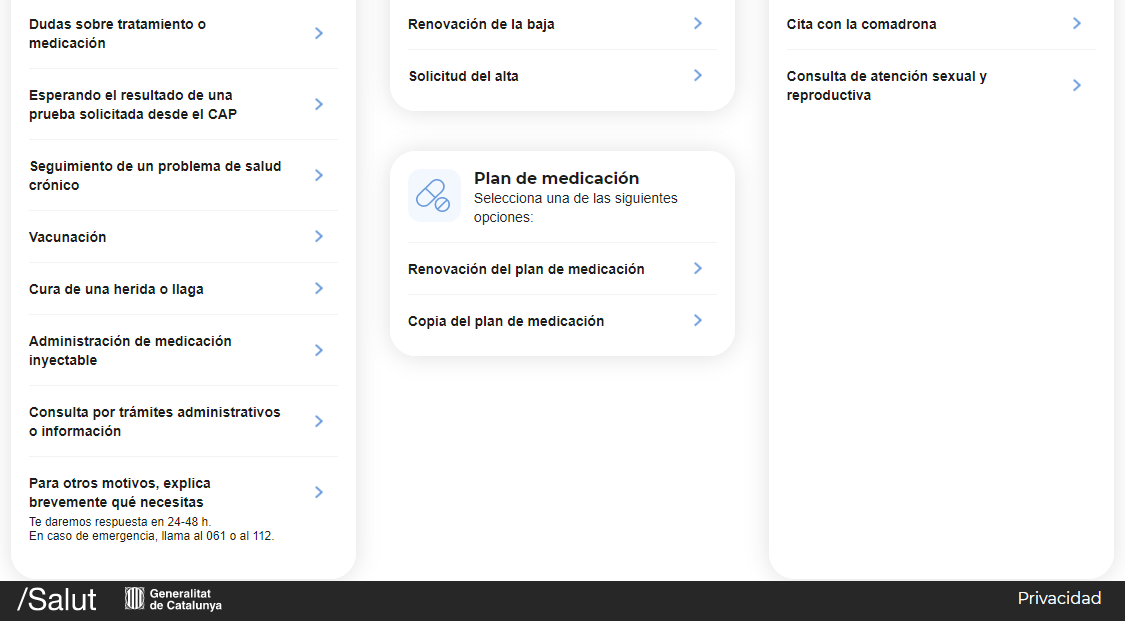This screenshot has height=621, width=1125.
Task: Click chevron for 'Seguimiento de un problema de salud crónico'
Action: [x=319, y=176]
